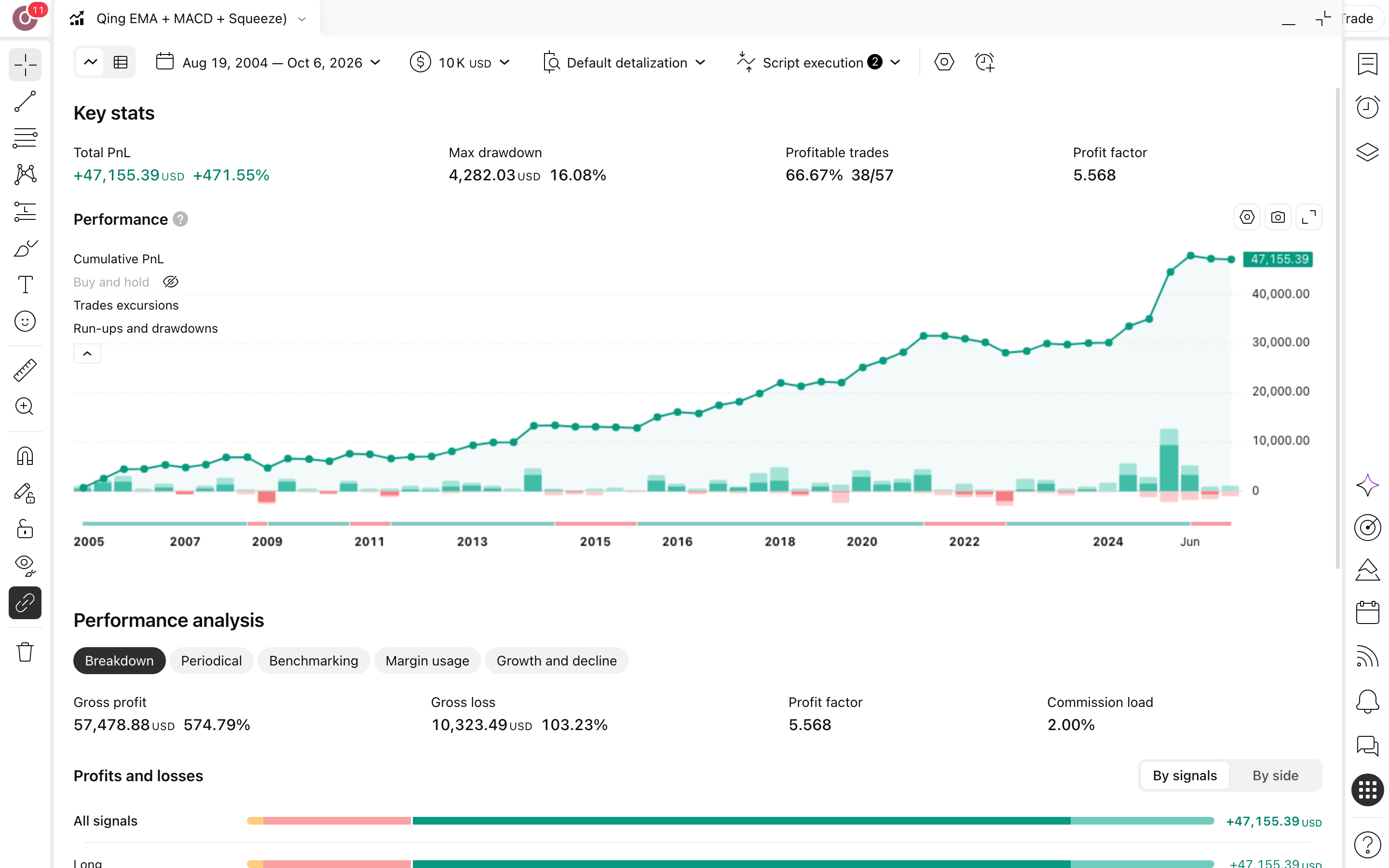Click the add alert clock icon in toolbar

[985, 62]
